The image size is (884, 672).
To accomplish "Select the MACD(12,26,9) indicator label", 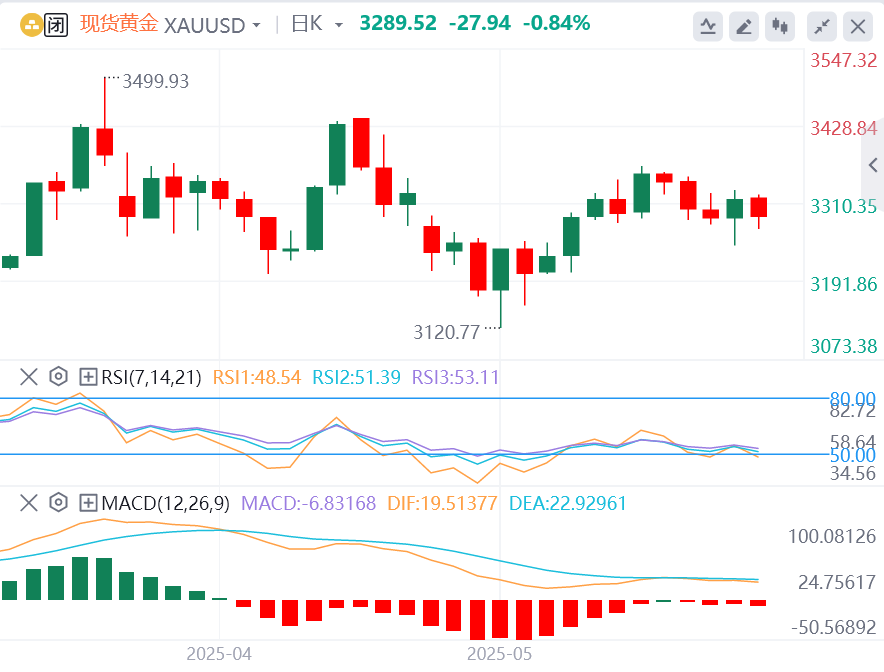I will pyautogui.click(x=166, y=503).
